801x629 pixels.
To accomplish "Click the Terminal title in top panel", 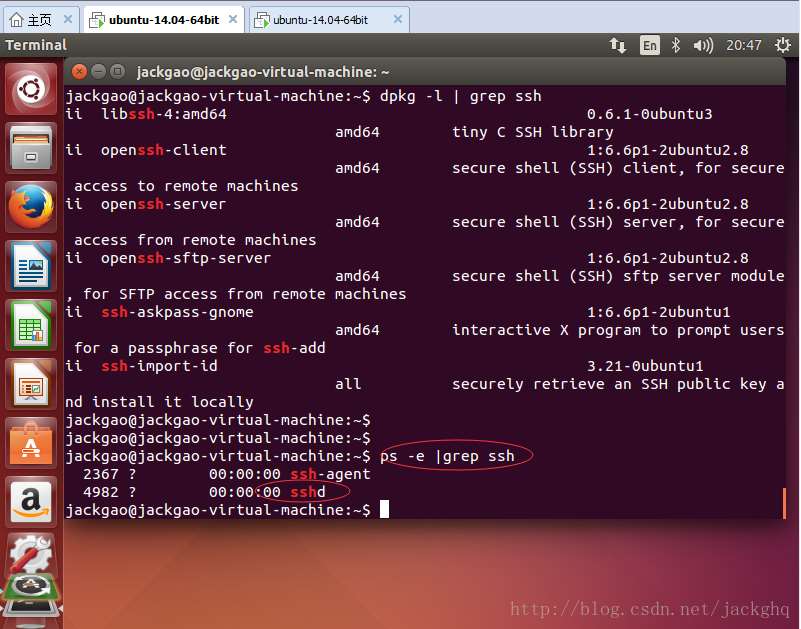I will tap(36, 45).
